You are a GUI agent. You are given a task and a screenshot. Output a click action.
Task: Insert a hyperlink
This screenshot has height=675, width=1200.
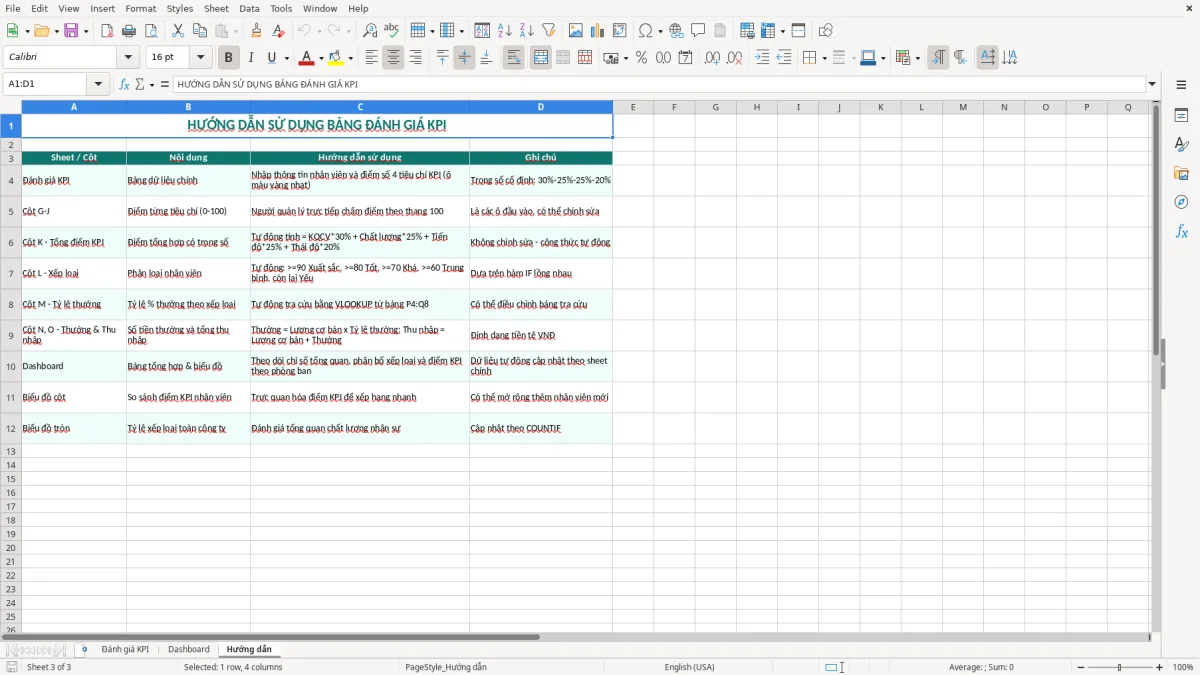pos(676,31)
